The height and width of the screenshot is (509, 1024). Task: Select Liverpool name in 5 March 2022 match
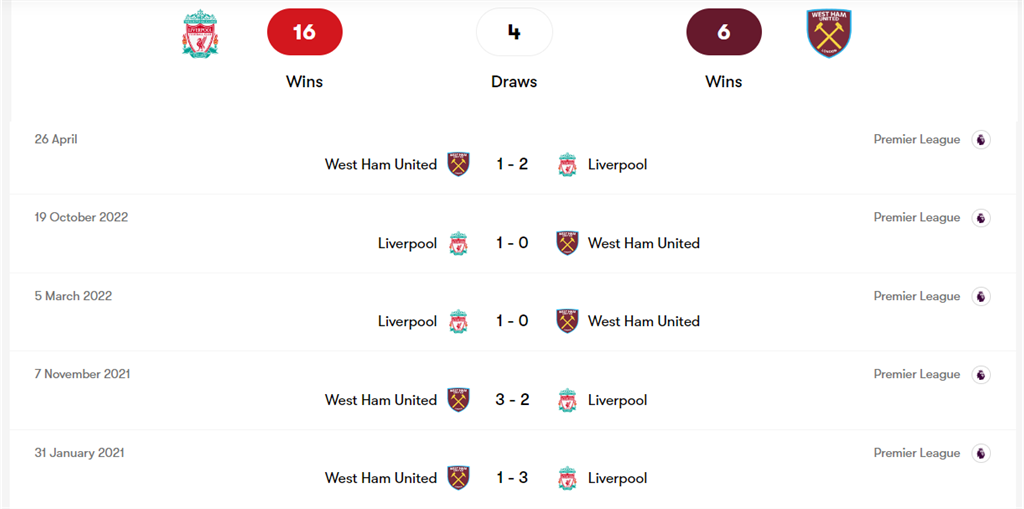(407, 321)
